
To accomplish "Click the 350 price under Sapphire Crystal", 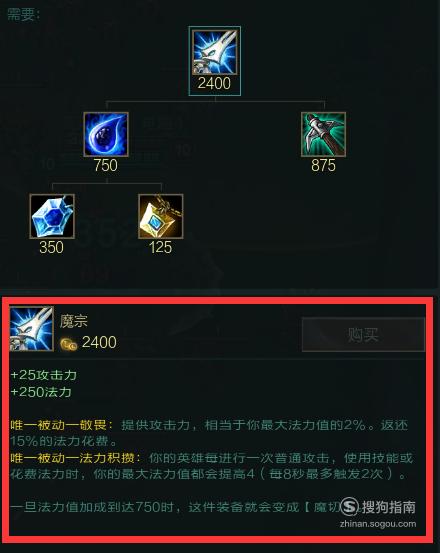I will [51, 248].
